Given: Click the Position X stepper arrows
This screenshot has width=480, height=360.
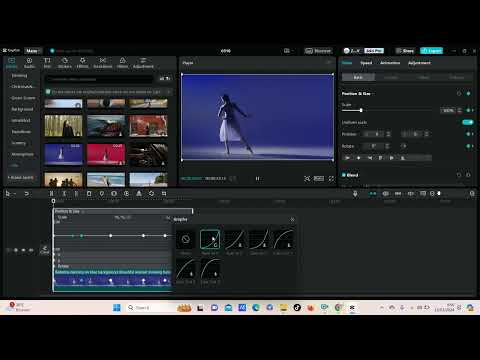Looking at the screenshot, I should click(x=388, y=134).
